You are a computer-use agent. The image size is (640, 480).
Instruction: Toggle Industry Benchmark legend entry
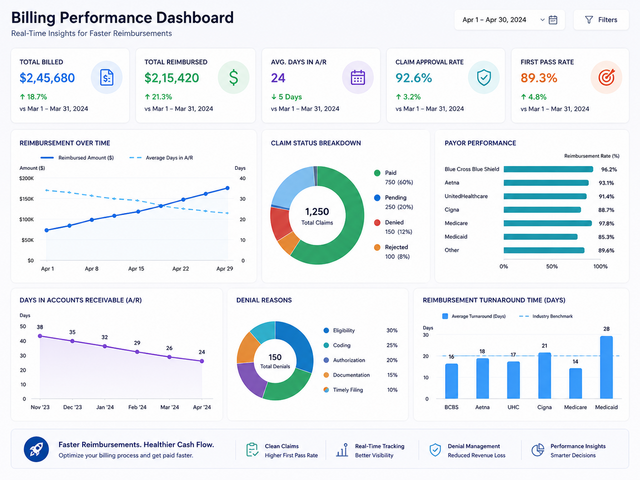546,316
